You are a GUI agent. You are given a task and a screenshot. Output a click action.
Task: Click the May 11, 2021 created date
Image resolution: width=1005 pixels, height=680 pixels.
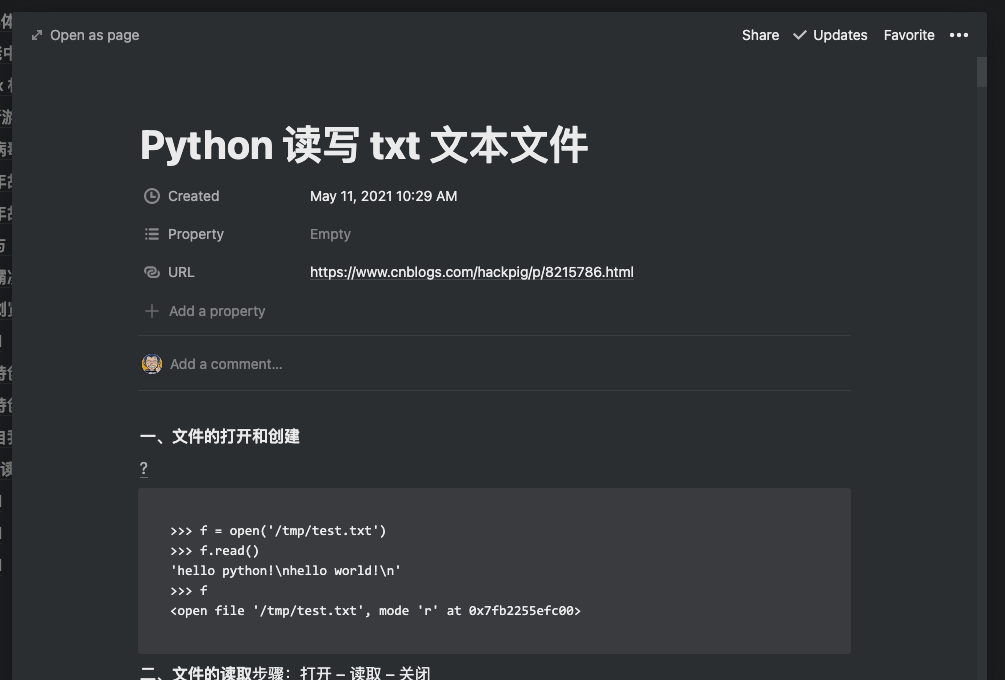(x=383, y=196)
